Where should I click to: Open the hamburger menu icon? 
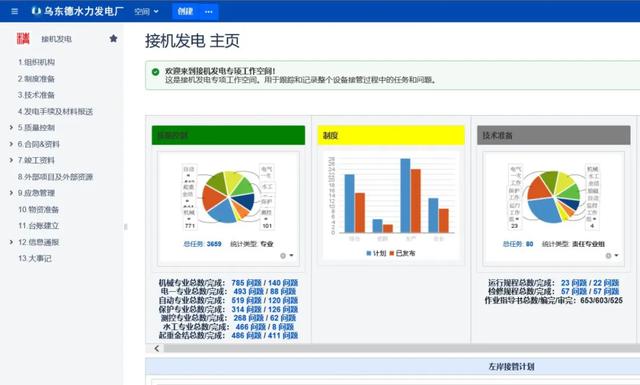pyautogui.click(x=15, y=11)
